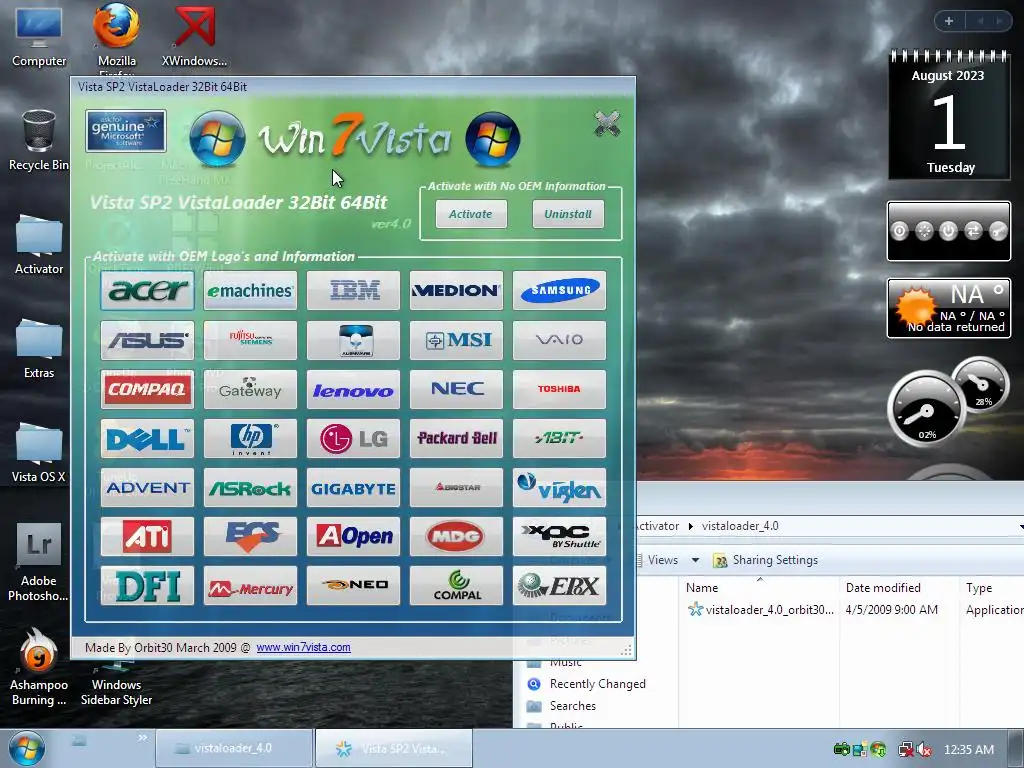
Task: Pick the NEC OEM logo
Action: (456, 389)
